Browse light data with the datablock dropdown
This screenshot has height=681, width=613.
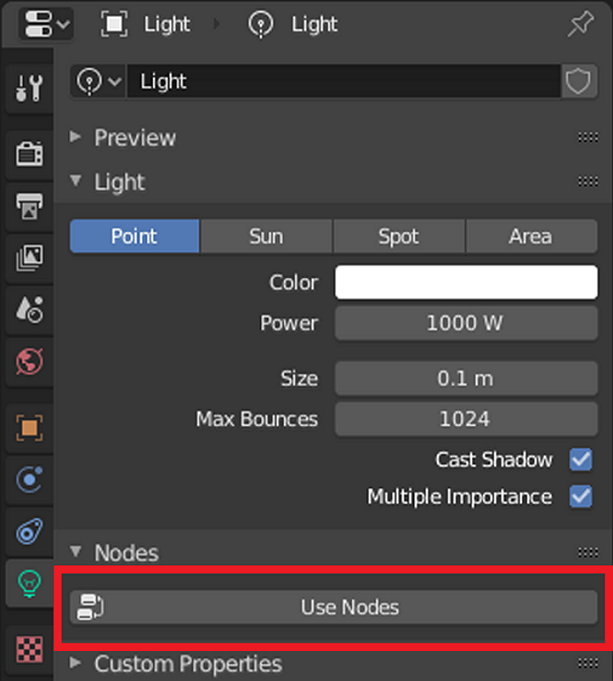(x=98, y=81)
